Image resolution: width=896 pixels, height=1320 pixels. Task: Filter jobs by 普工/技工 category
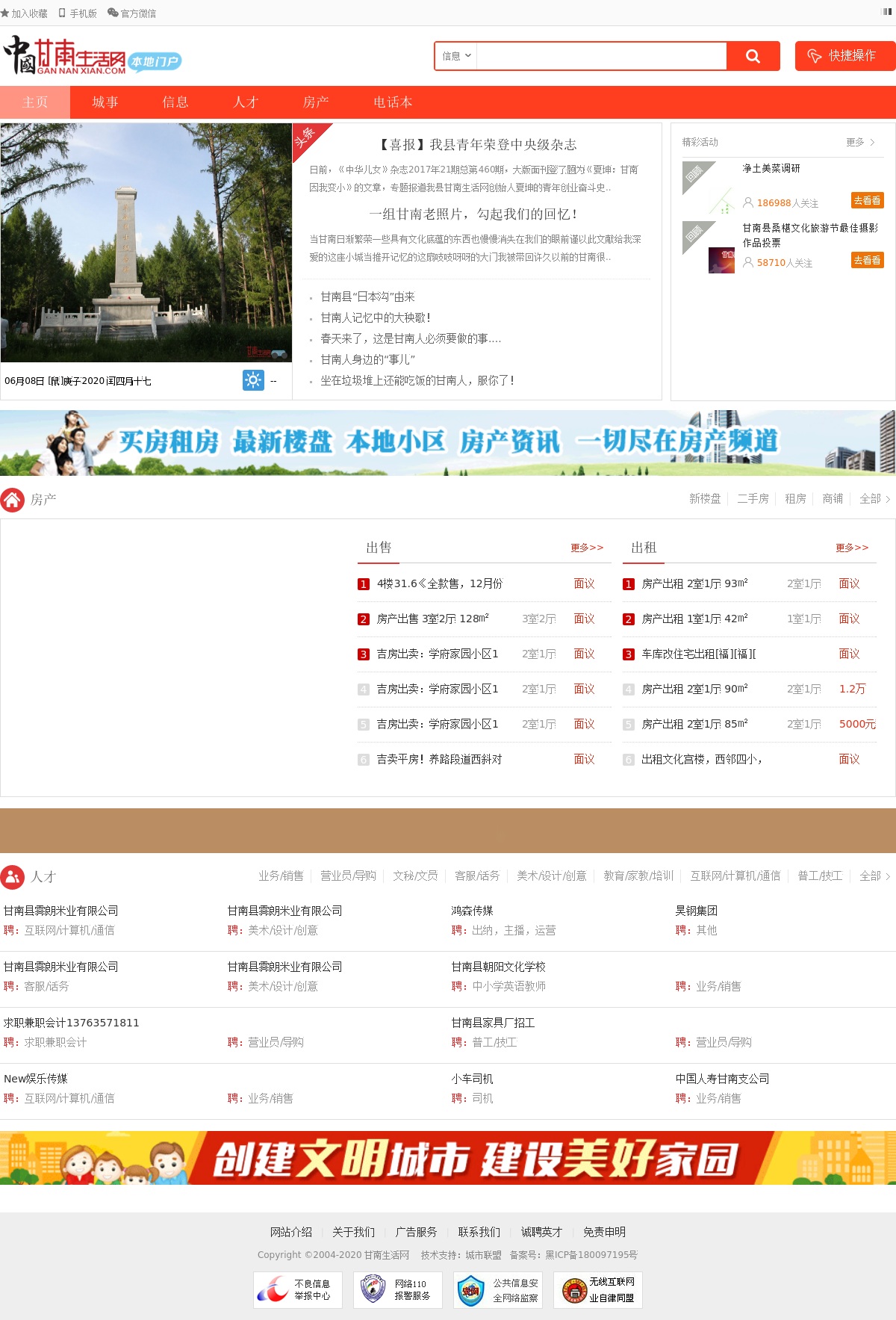point(820,876)
